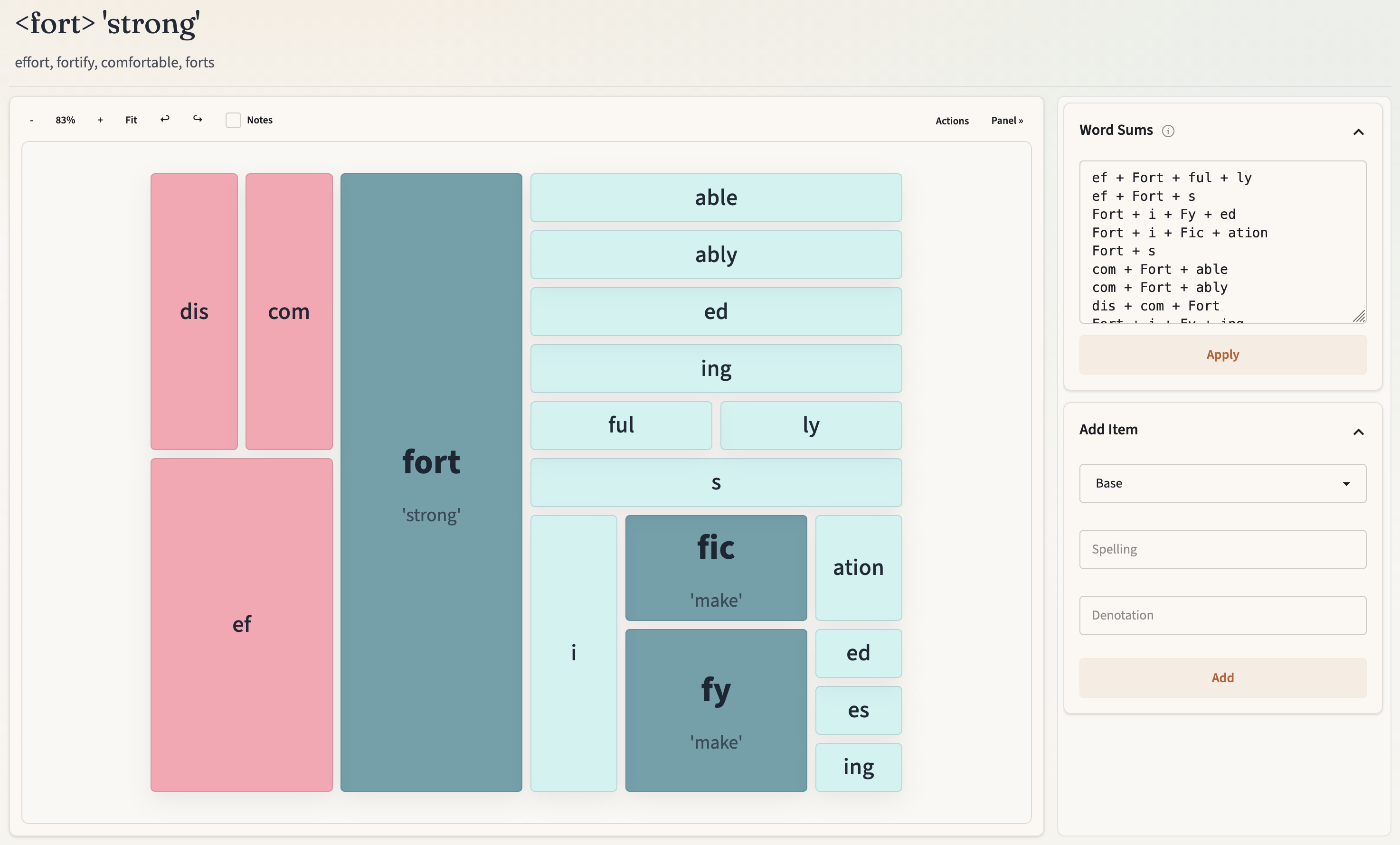Click the undo arrow icon

[165, 119]
